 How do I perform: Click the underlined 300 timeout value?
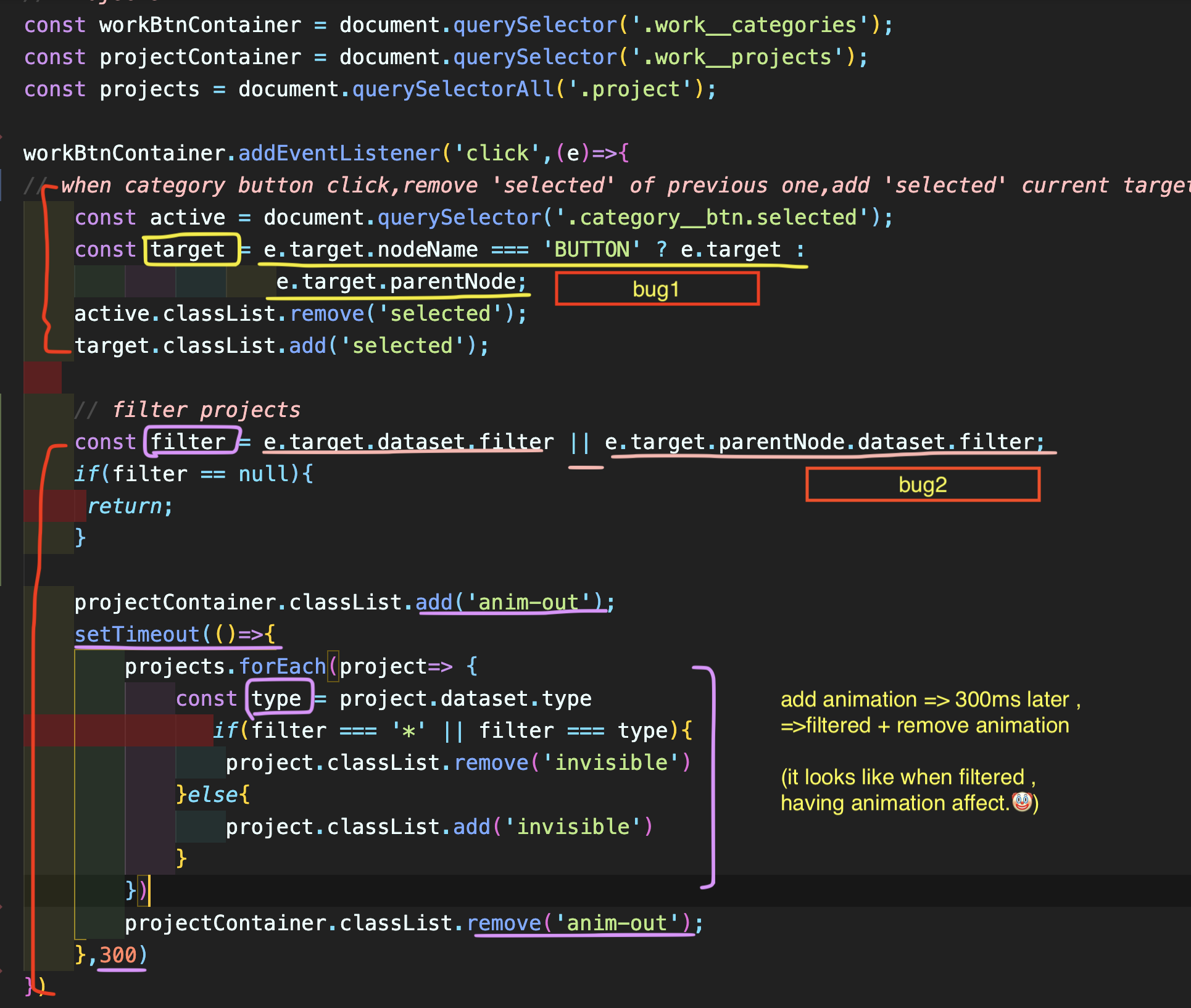coord(118,955)
